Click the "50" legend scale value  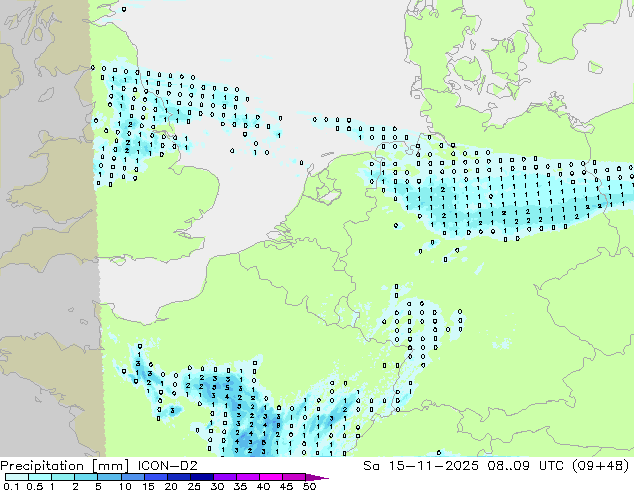click(x=310, y=486)
